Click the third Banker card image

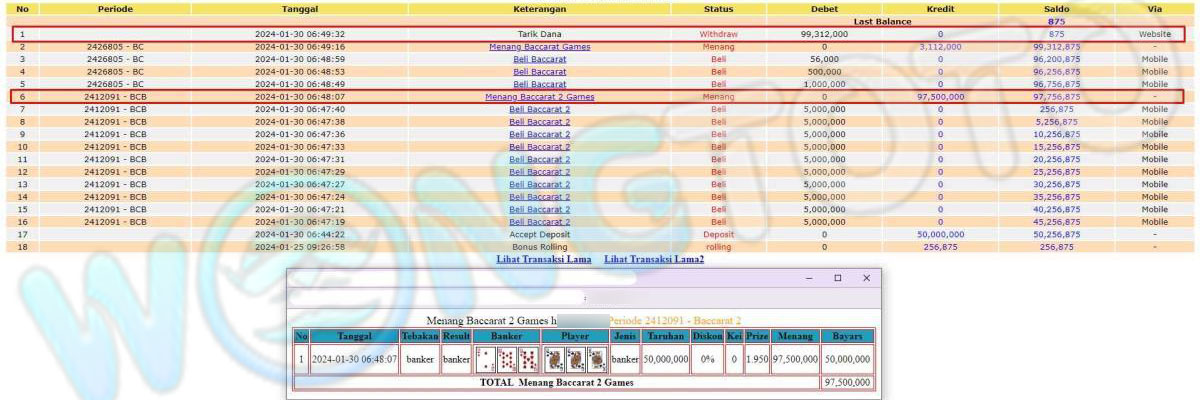click(x=528, y=359)
